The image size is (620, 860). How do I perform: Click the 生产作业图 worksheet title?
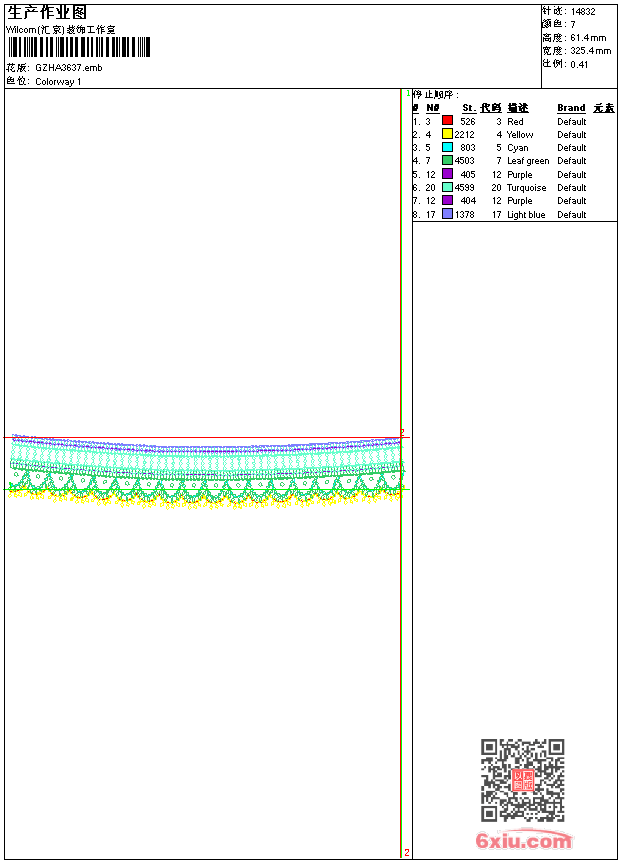pyautogui.click(x=47, y=12)
